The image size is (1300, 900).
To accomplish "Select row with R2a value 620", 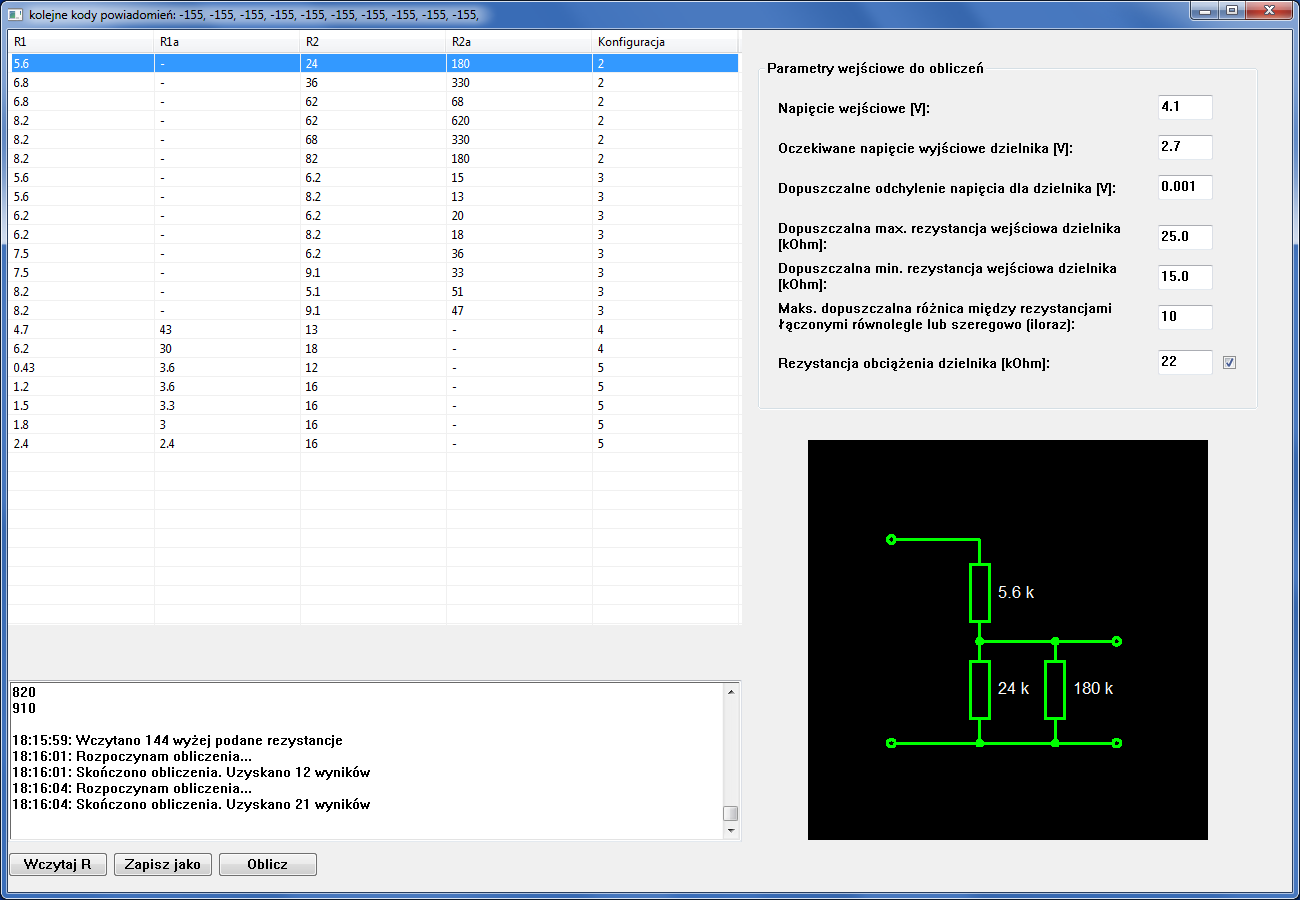I will pos(373,120).
